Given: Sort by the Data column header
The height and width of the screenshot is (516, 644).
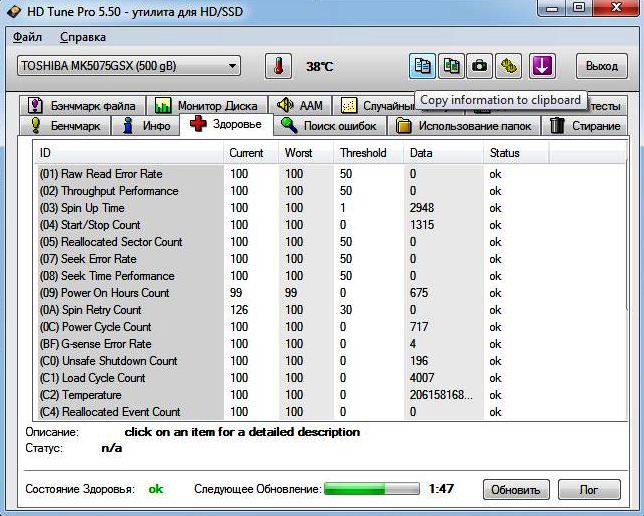Looking at the screenshot, I should 444,153.
